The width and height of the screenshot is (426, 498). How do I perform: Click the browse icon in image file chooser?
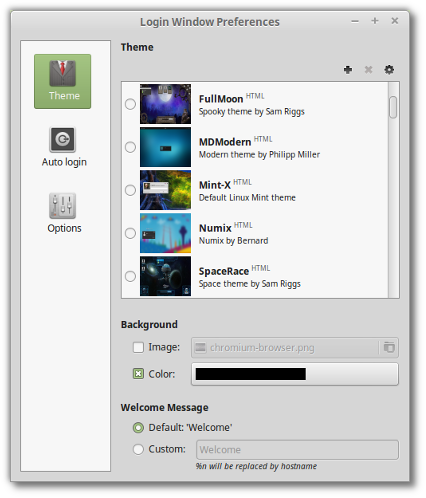click(x=389, y=347)
